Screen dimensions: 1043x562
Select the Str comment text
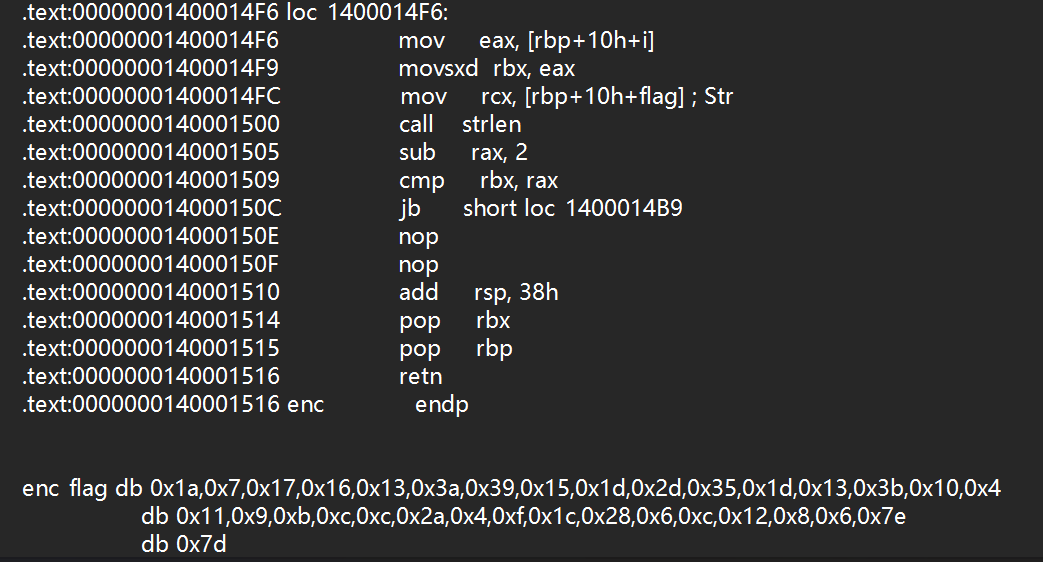(719, 97)
